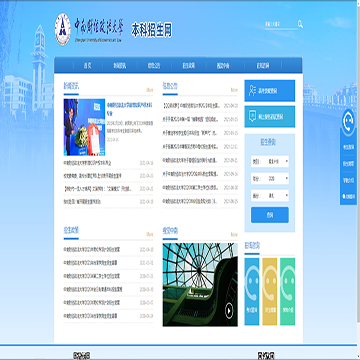Open the 首页 home navigation tab

[87, 66]
